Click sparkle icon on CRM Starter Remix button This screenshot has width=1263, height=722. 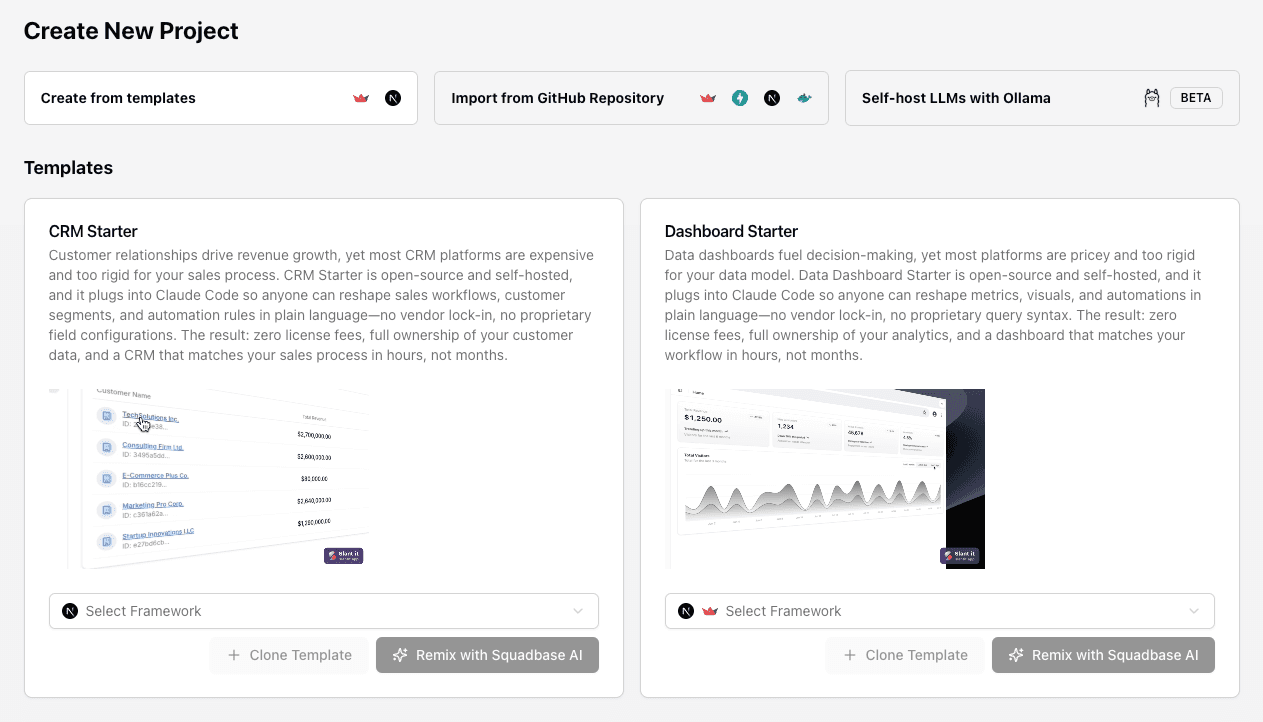tap(400, 655)
